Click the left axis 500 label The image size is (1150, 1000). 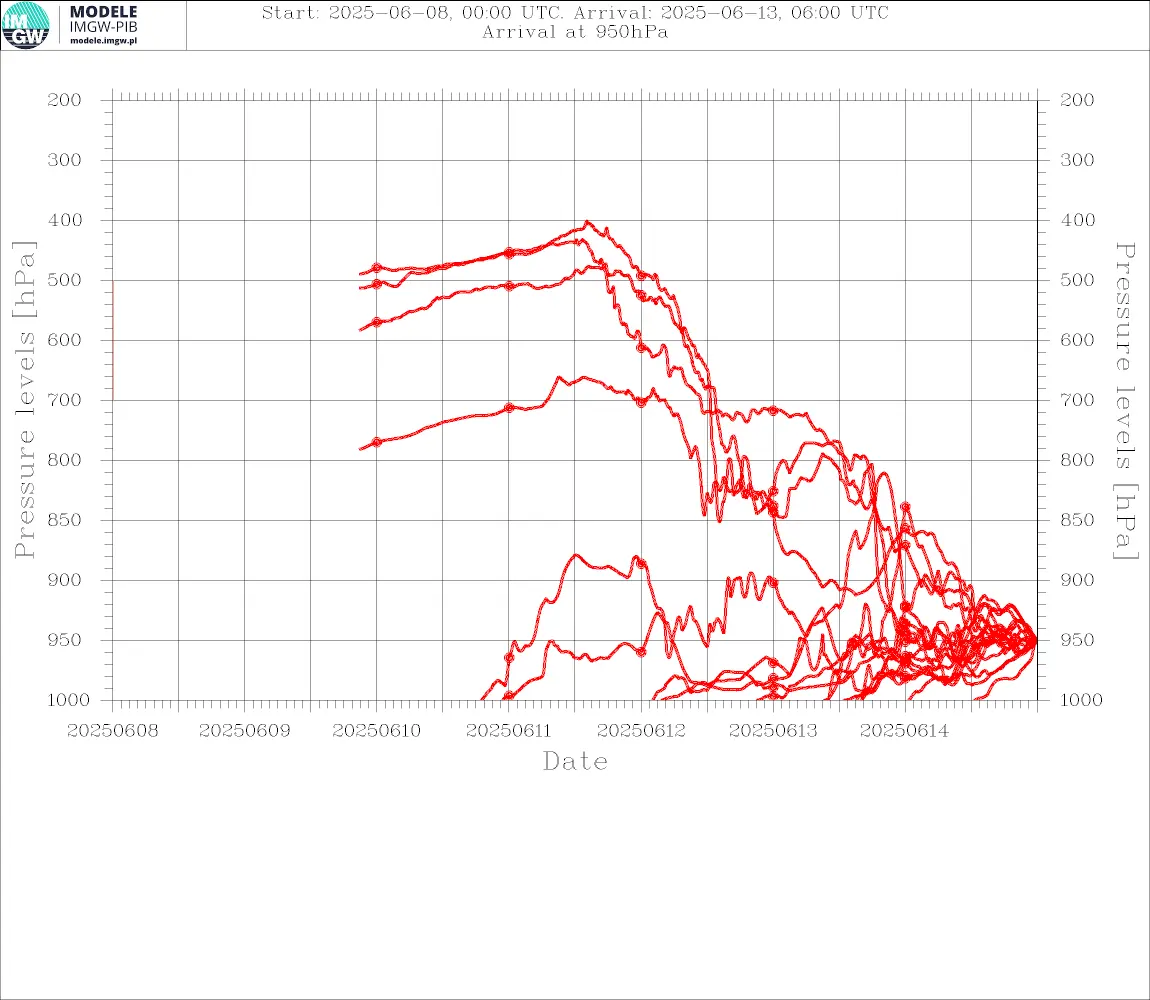click(65, 280)
